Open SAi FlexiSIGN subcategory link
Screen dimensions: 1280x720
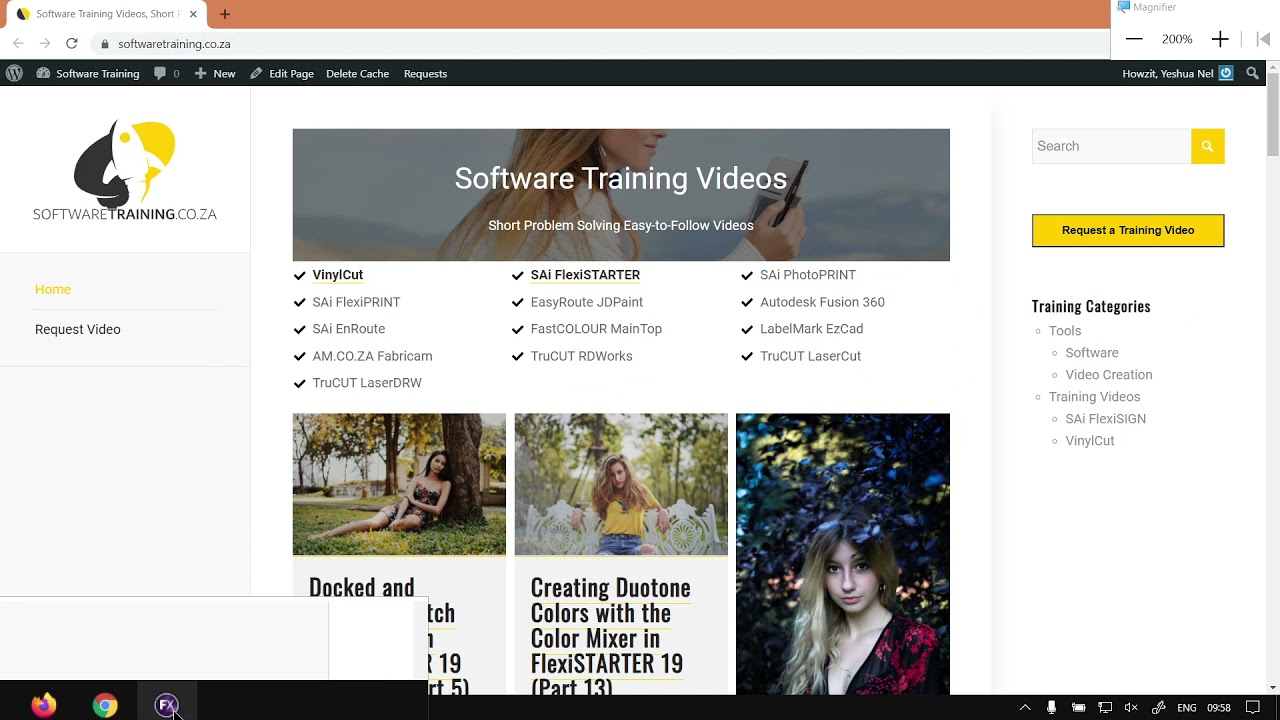[x=1105, y=419]
